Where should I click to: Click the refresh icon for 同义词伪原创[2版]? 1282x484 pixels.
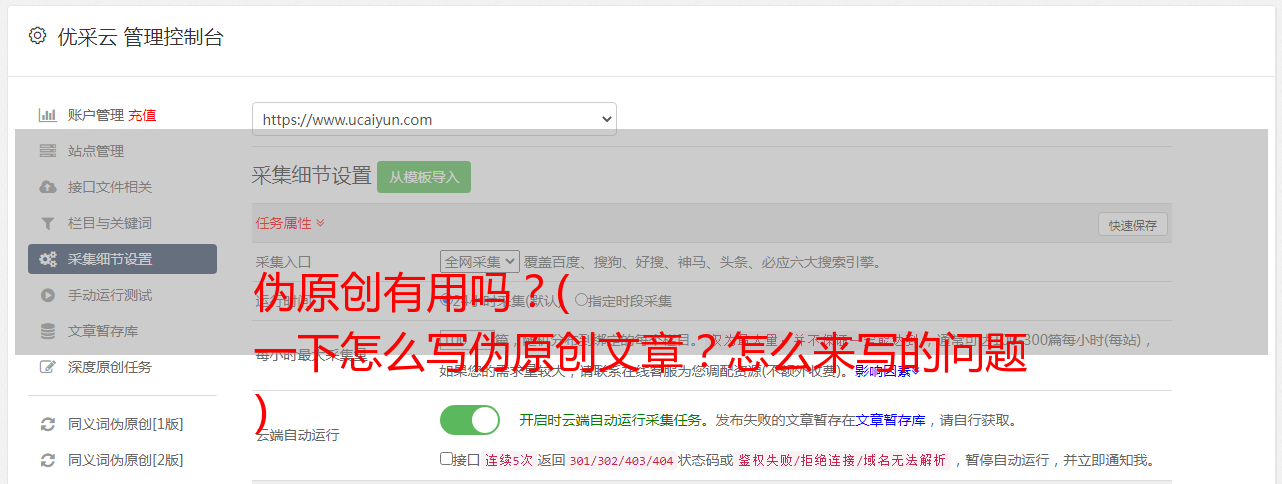pyautogui.click(x=47, y=460)
